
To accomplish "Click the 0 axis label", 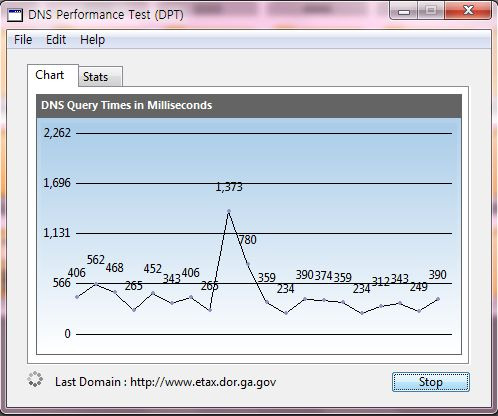I will pos(68,334).
